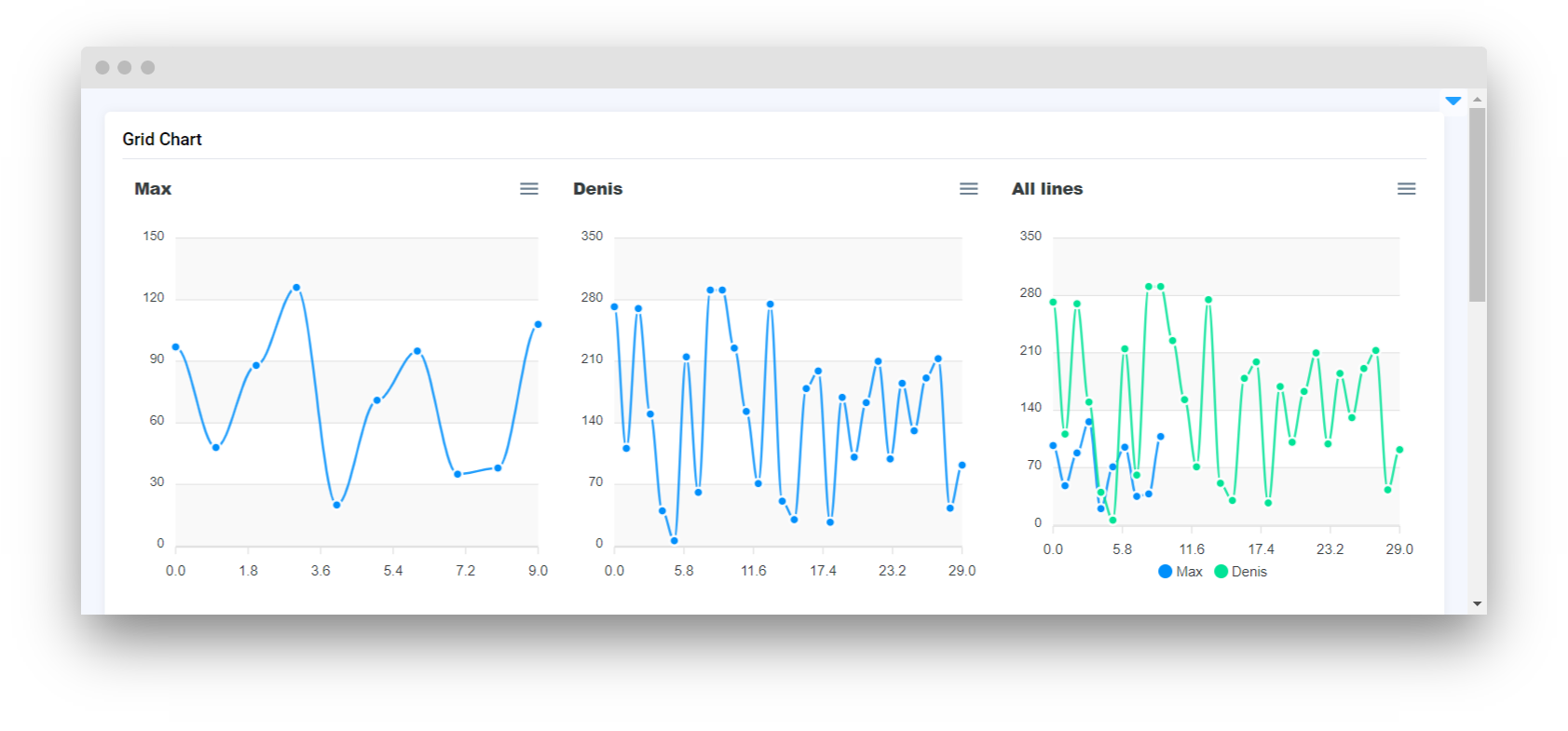The image size is (1568, 731).
Task: Click the last blue Max point in All lines
Action: (x=1161, y=436)
